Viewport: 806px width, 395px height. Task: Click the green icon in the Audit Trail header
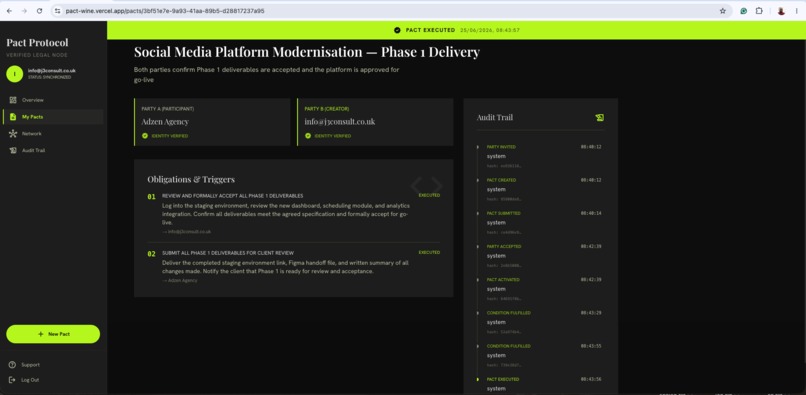click(599, 118)
